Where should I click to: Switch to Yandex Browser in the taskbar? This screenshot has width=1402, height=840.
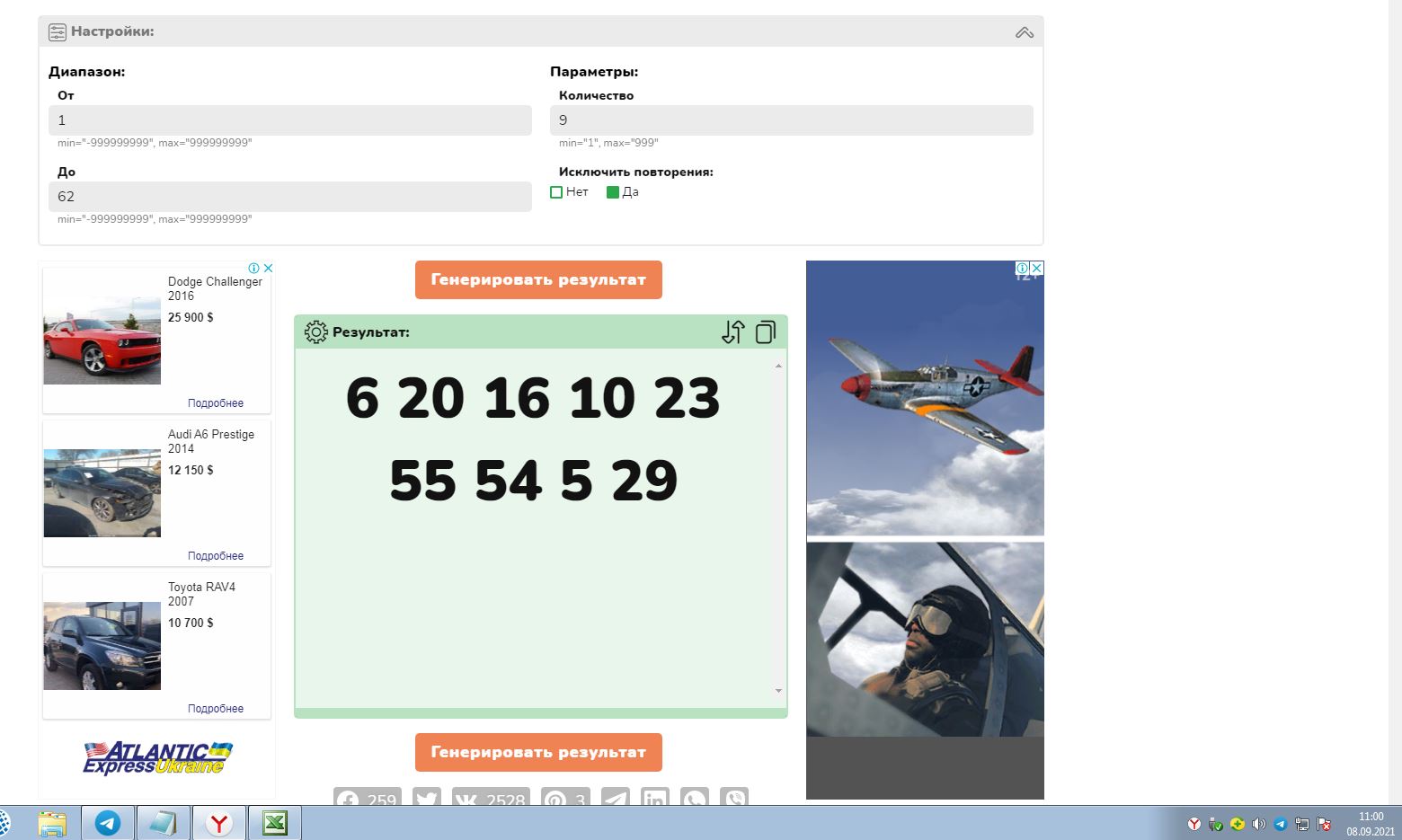(218, 823)
